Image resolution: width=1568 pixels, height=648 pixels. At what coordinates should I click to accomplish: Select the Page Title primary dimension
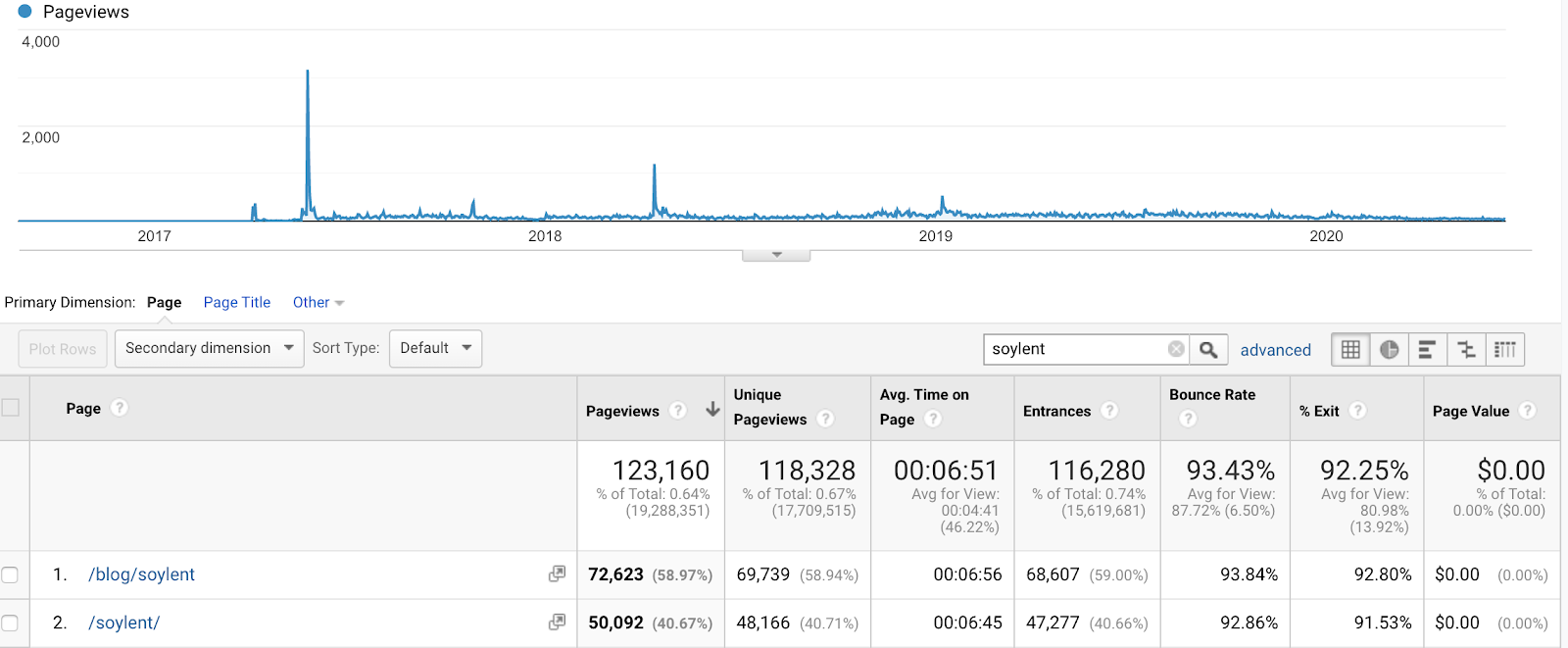click(237, 302)
